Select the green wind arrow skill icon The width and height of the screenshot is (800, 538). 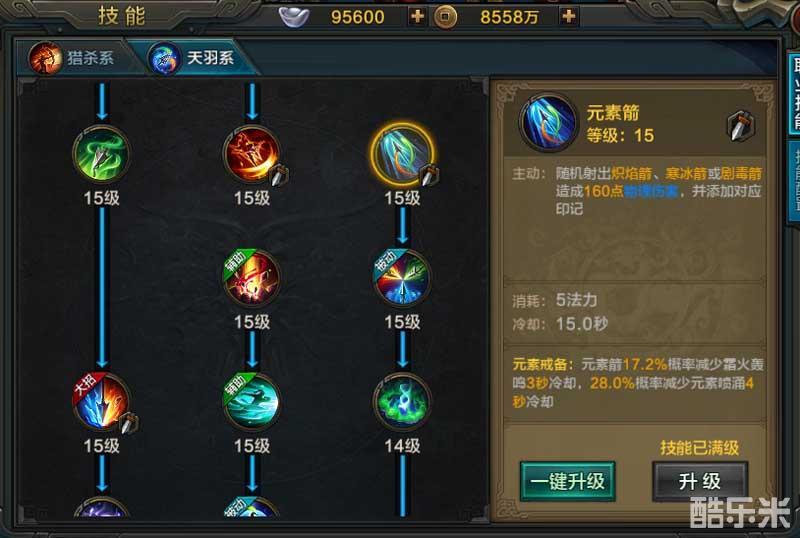pyautogui.click(x=101, y=154)
